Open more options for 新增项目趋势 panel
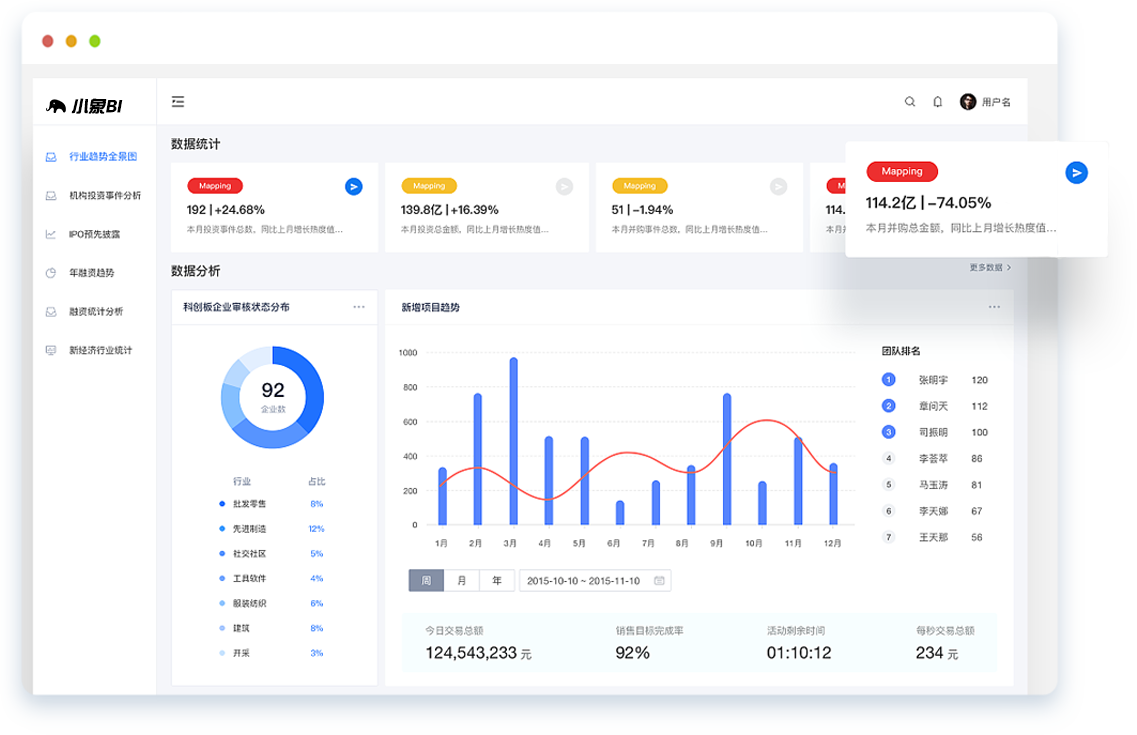 (x=994, y=307)
